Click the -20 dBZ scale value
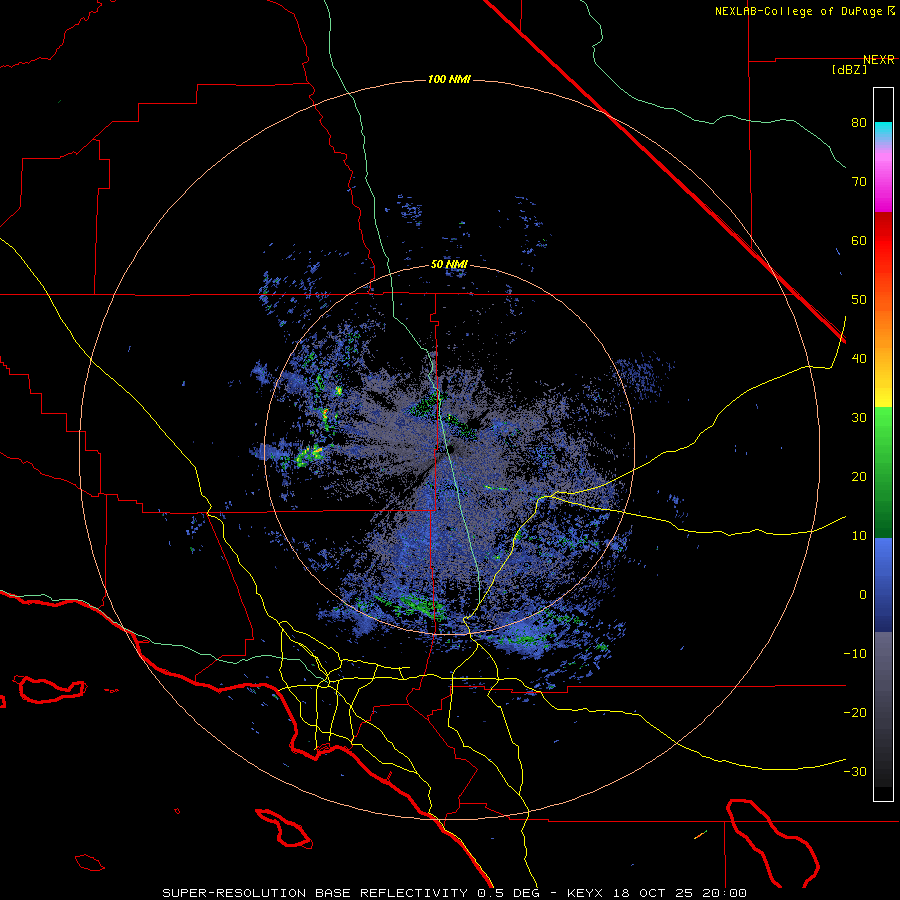 point(855,713)
